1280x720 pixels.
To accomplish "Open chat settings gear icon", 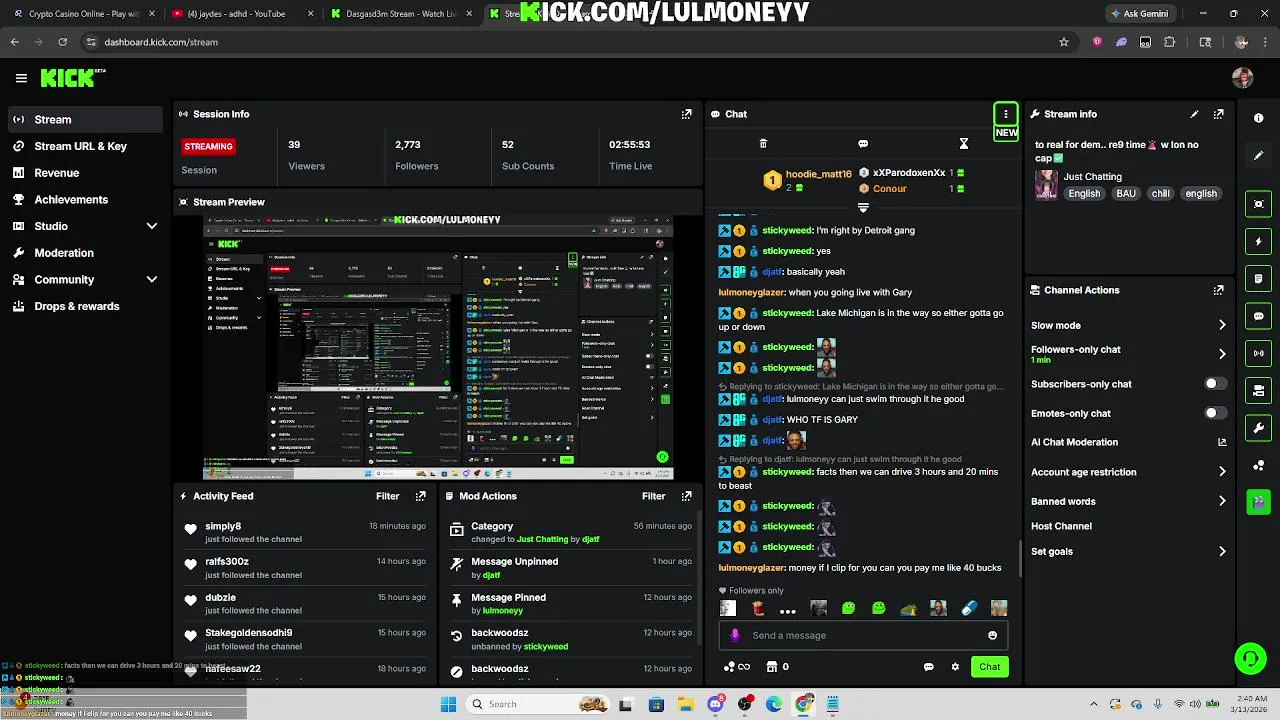I will coord(955,667).
